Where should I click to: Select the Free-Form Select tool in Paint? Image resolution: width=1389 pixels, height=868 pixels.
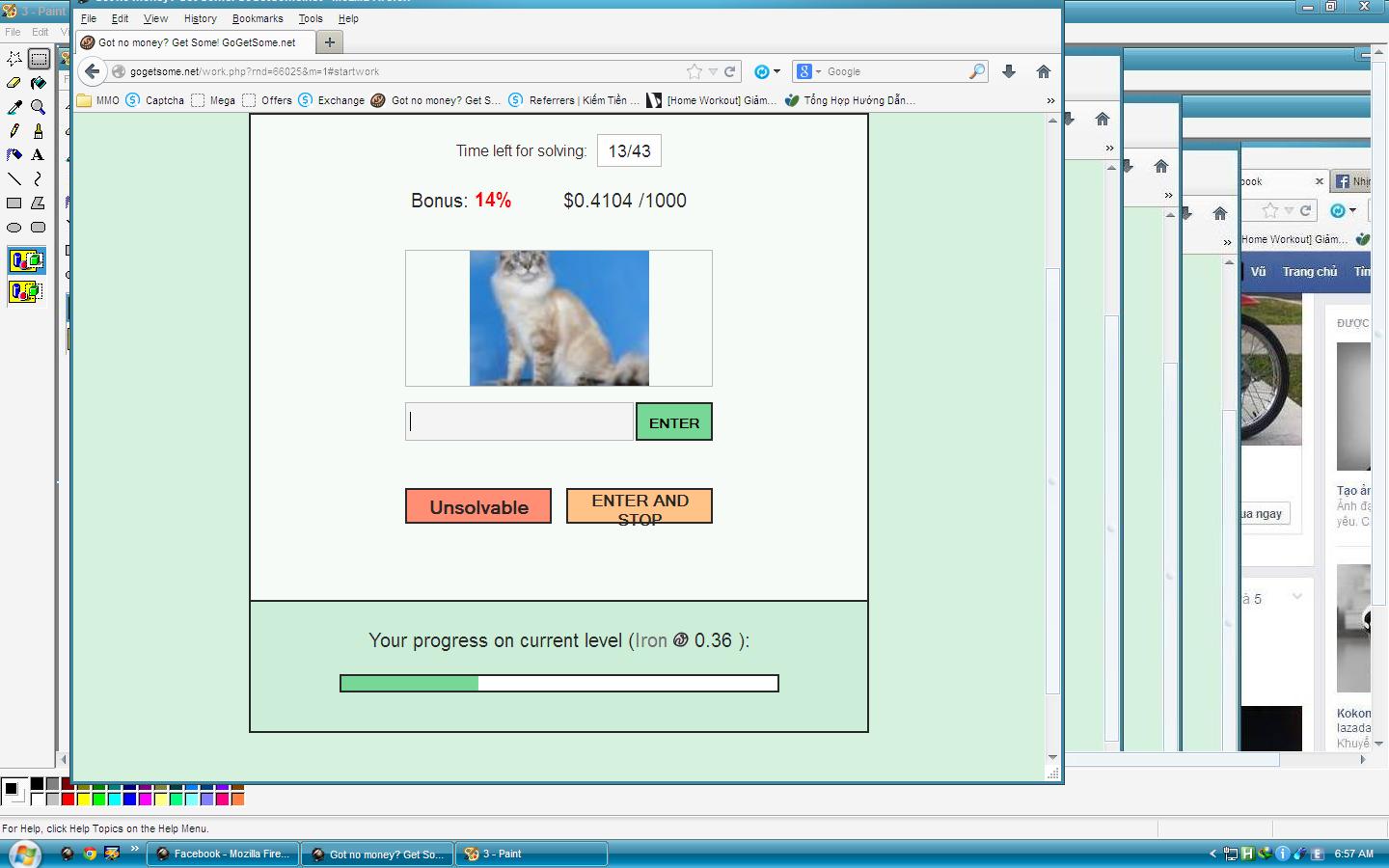(14, 59)
